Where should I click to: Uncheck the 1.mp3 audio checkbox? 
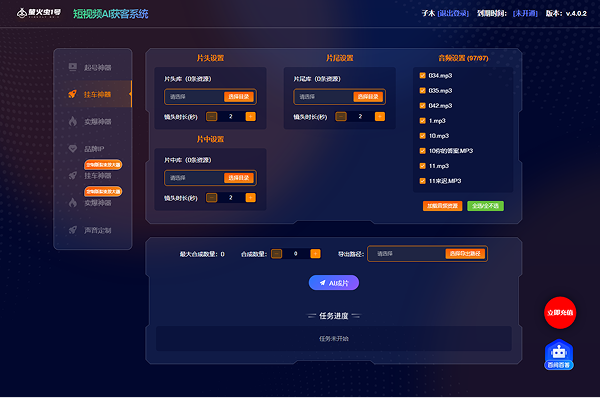click(422, 121)
